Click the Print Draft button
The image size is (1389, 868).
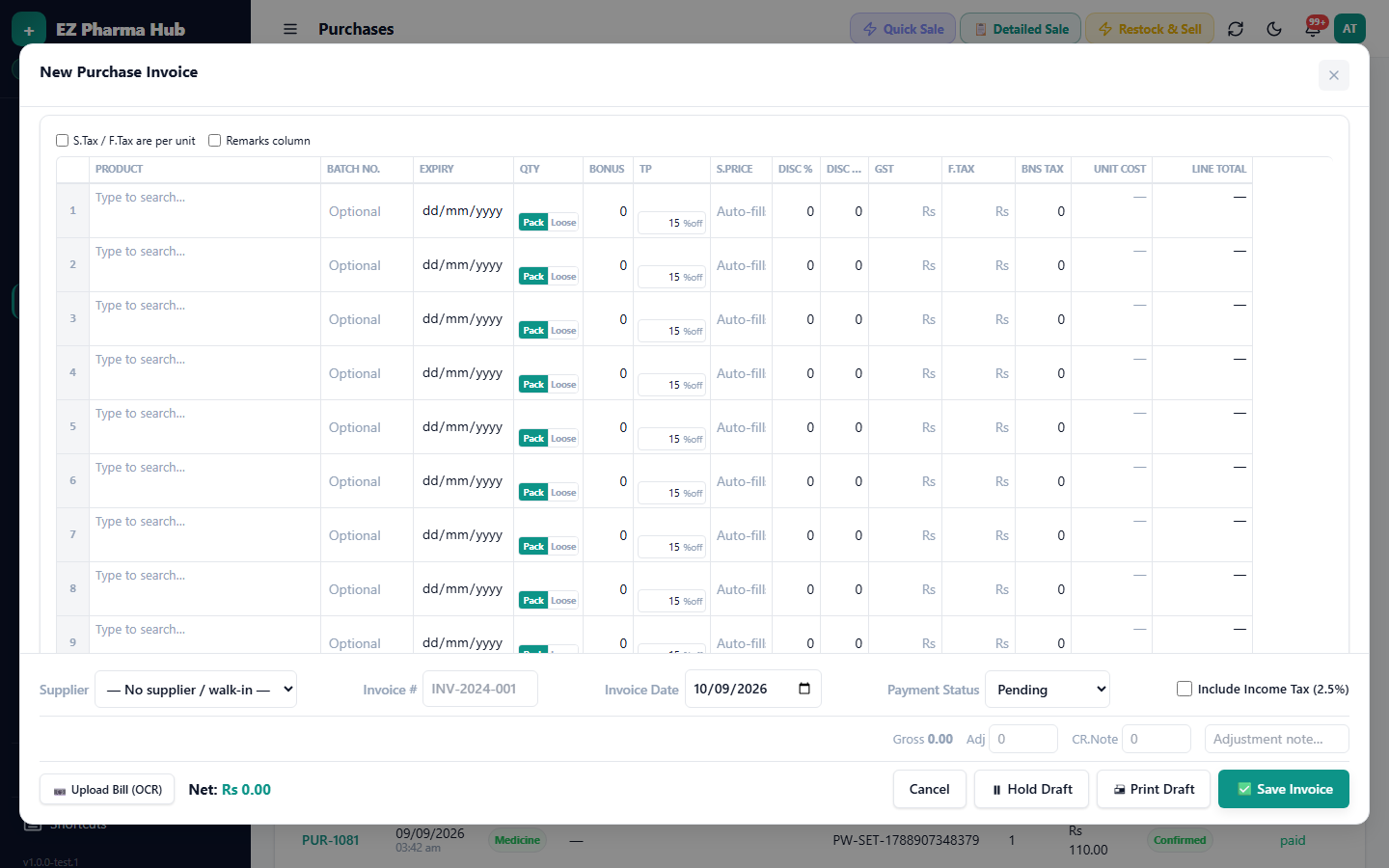point(1154,789)
